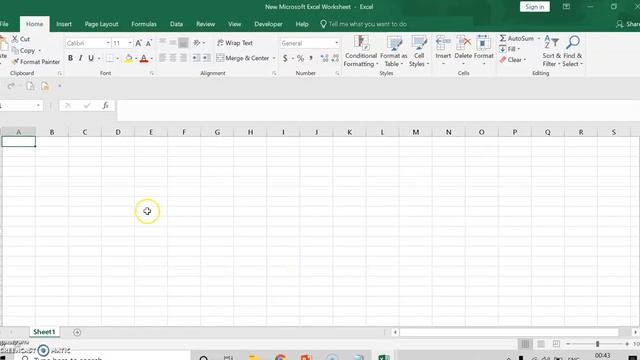Screen dimensions: 640x360
Task: Click in the formula bar
Action: coord(378,110)
